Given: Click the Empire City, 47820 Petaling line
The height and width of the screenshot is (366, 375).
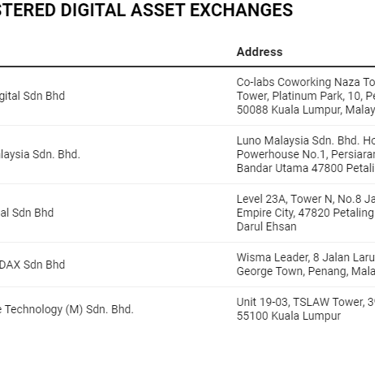Looking at the screenshot, I should click(x=306, y=213).
